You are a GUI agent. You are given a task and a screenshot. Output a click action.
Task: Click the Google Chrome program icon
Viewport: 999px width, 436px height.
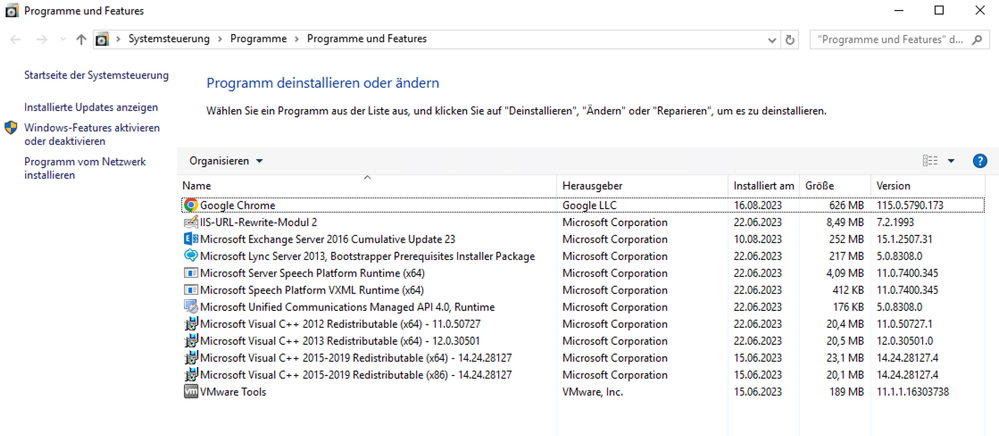(x=190, y=205)
